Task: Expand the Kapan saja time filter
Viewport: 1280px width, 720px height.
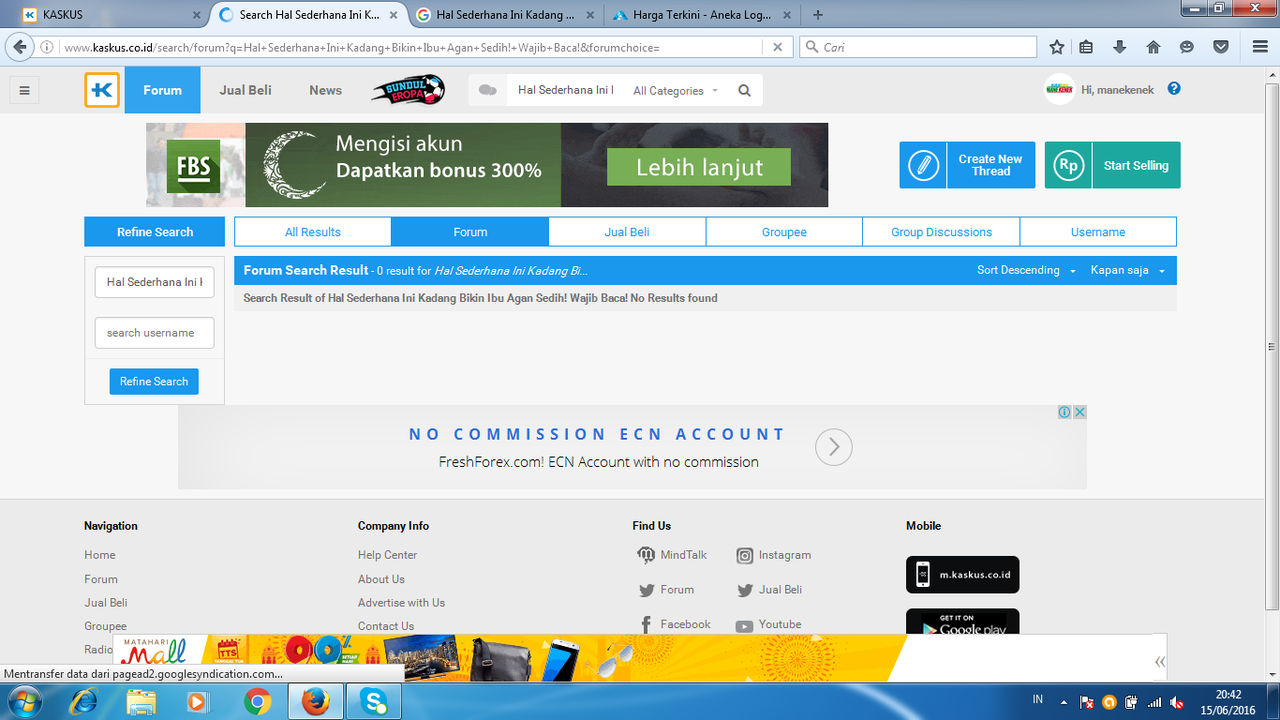Action: pos(1128,271)
